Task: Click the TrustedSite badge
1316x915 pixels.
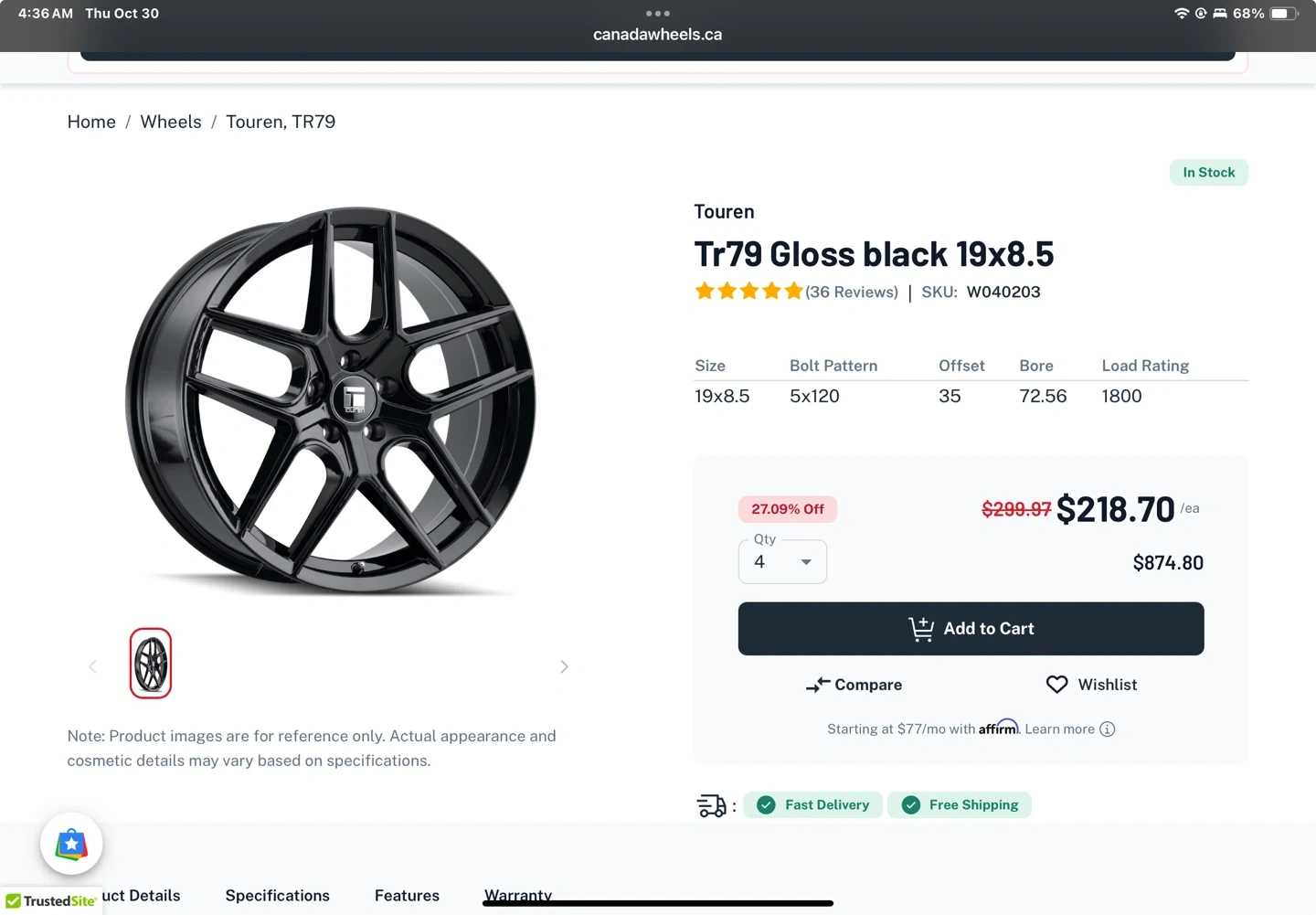Action: coord(51,901)
